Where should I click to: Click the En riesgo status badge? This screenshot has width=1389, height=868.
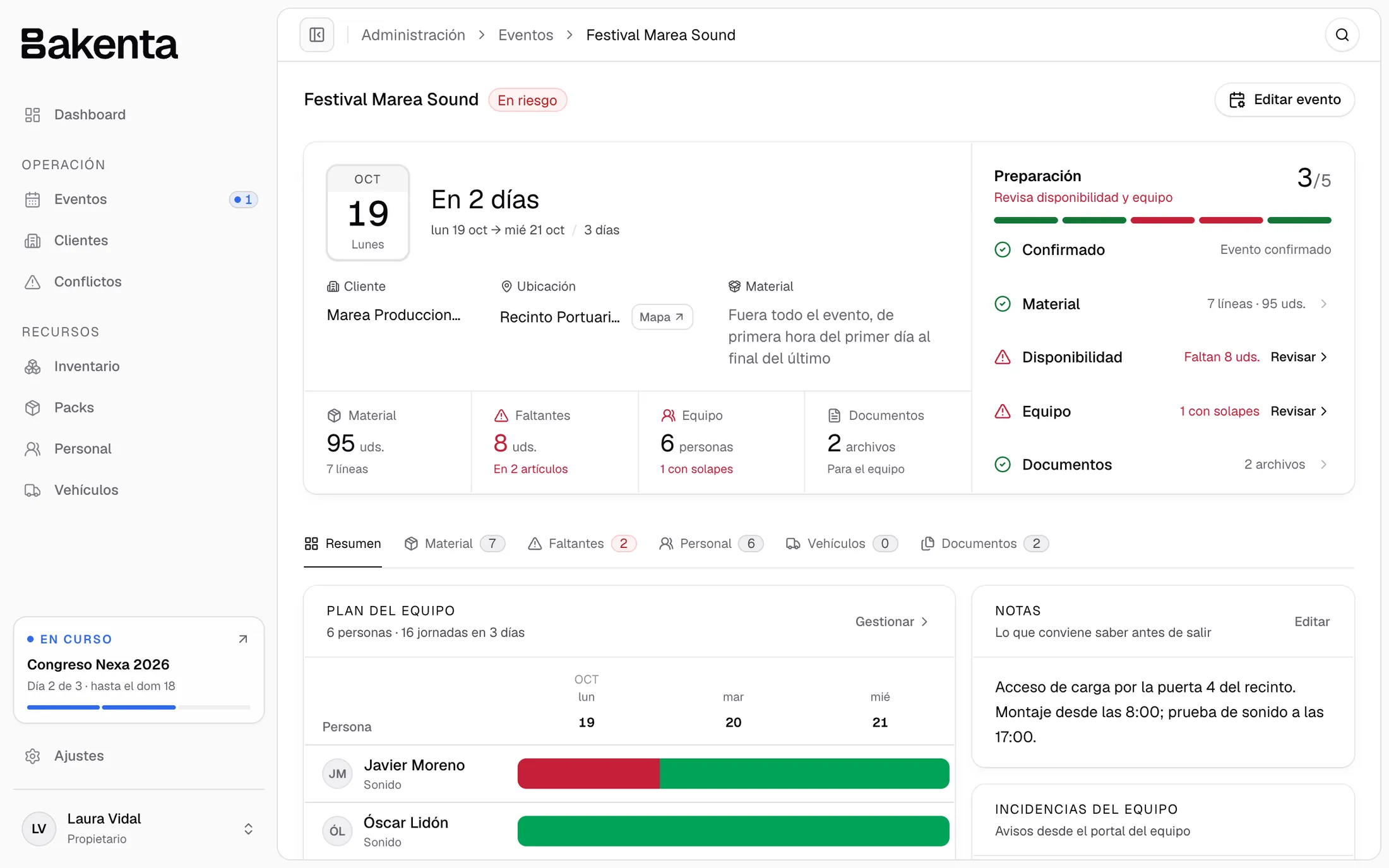pos(527,100)
